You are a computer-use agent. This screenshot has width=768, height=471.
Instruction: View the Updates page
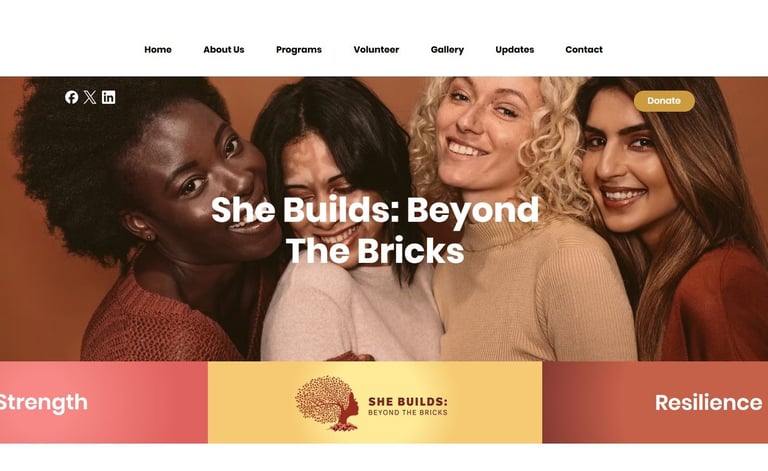[515, 49]
